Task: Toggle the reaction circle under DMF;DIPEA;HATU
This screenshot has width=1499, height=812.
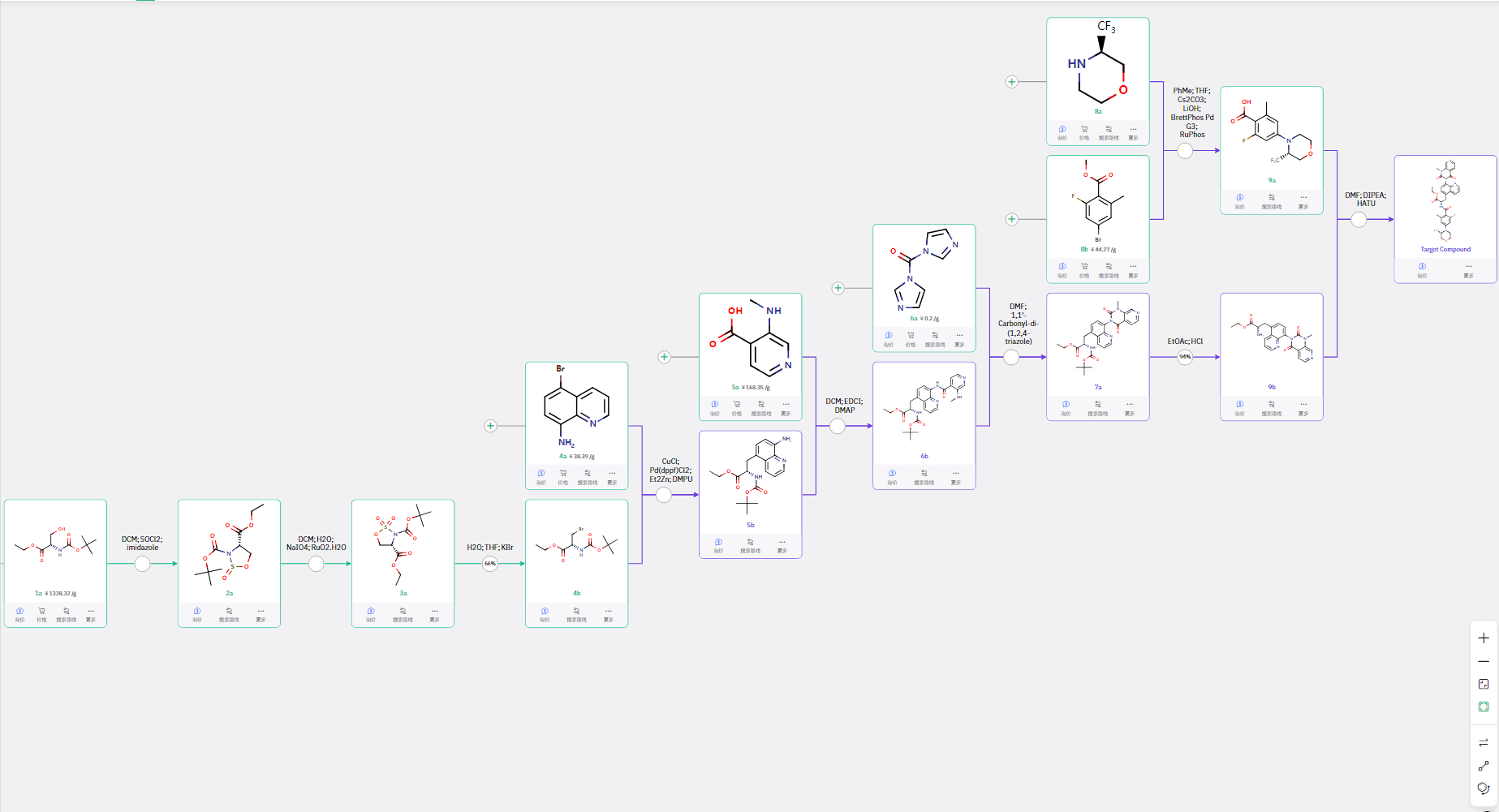Action: tap(1359, 219)
